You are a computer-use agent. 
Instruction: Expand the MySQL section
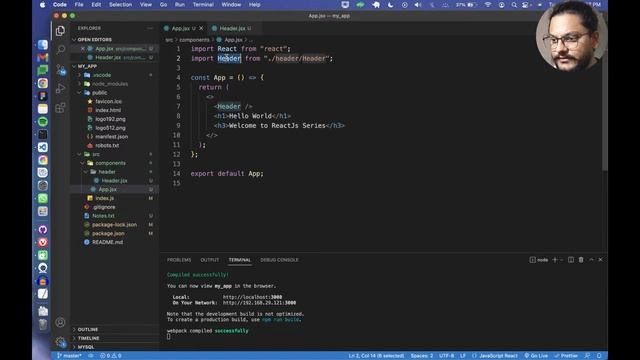(86, 347)
